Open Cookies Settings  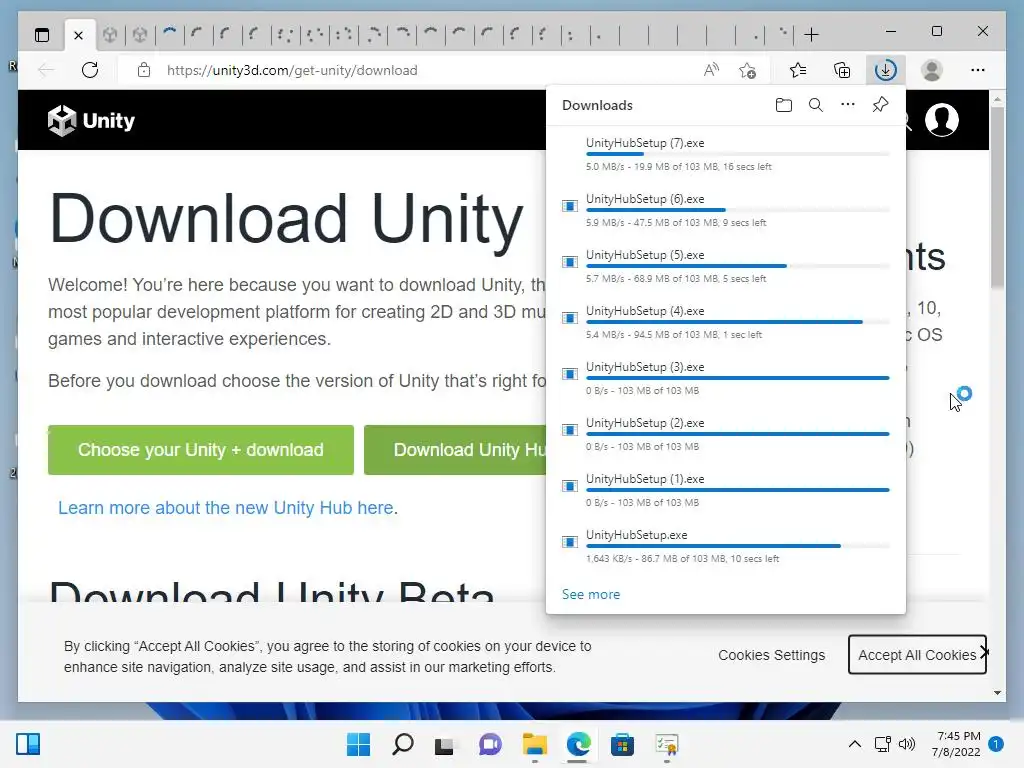pyautogui.click(x=771, y=655)
